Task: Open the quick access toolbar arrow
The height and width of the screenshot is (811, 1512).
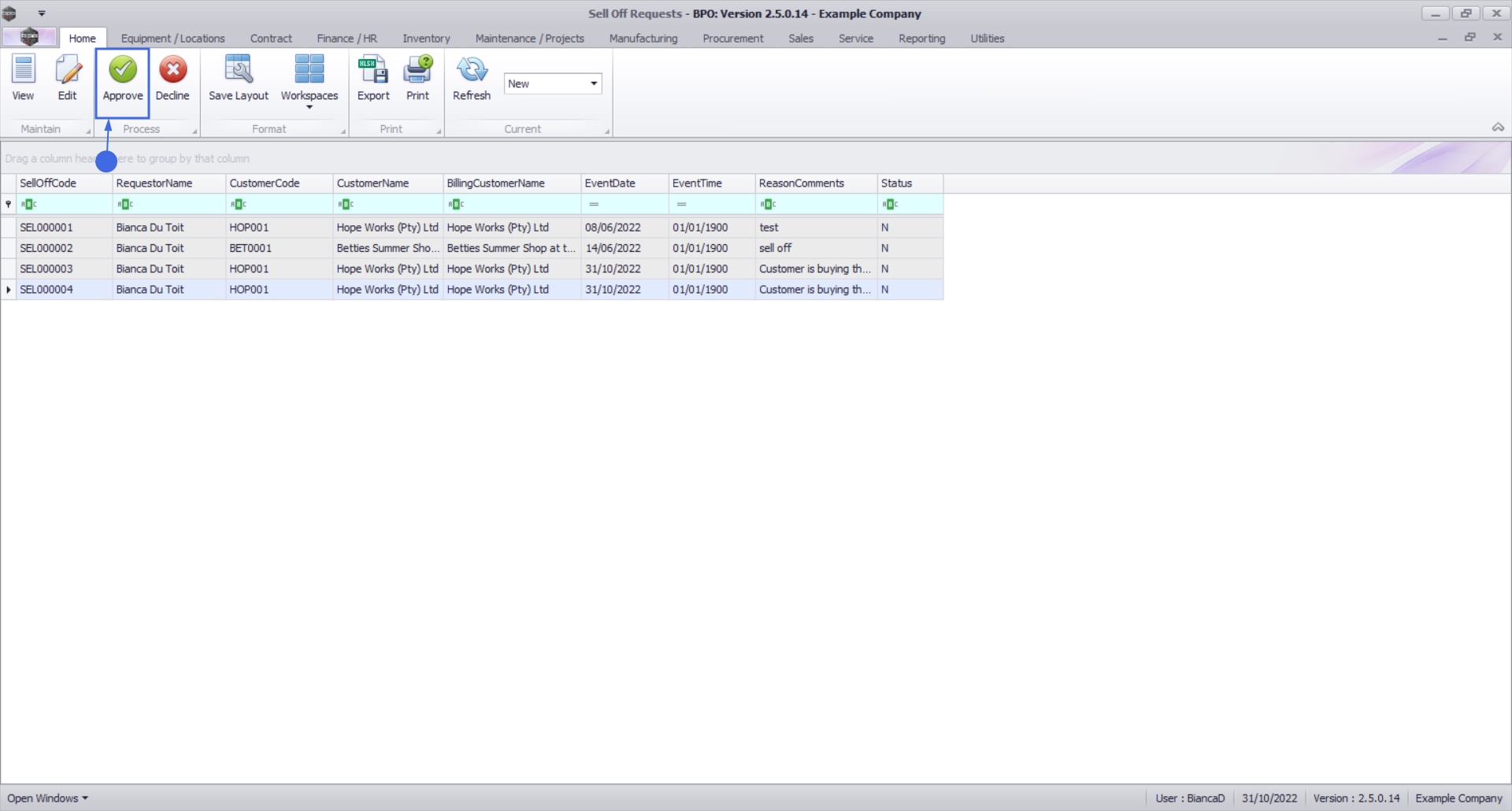Action: pyautogui.click(x=42, y=13)
